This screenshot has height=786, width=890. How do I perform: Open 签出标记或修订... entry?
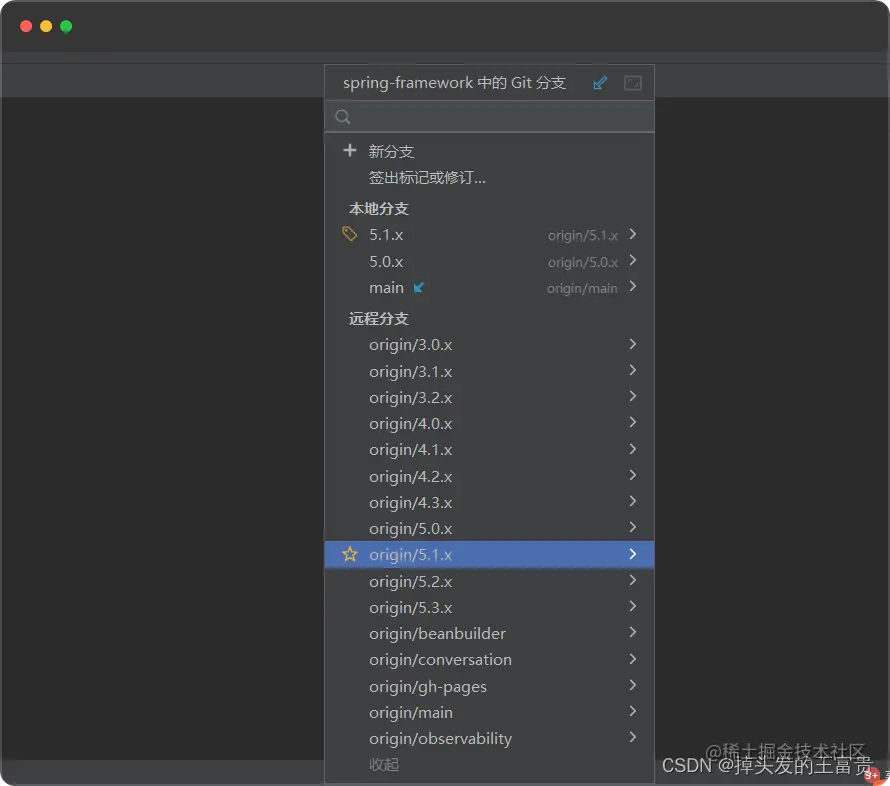[427, 178]
